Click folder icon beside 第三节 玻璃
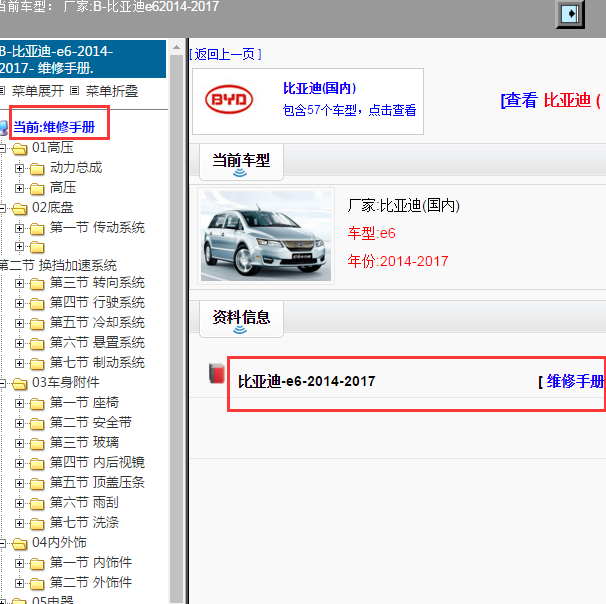This screenshot has width=606, height=604. click(x=37, y=444)
